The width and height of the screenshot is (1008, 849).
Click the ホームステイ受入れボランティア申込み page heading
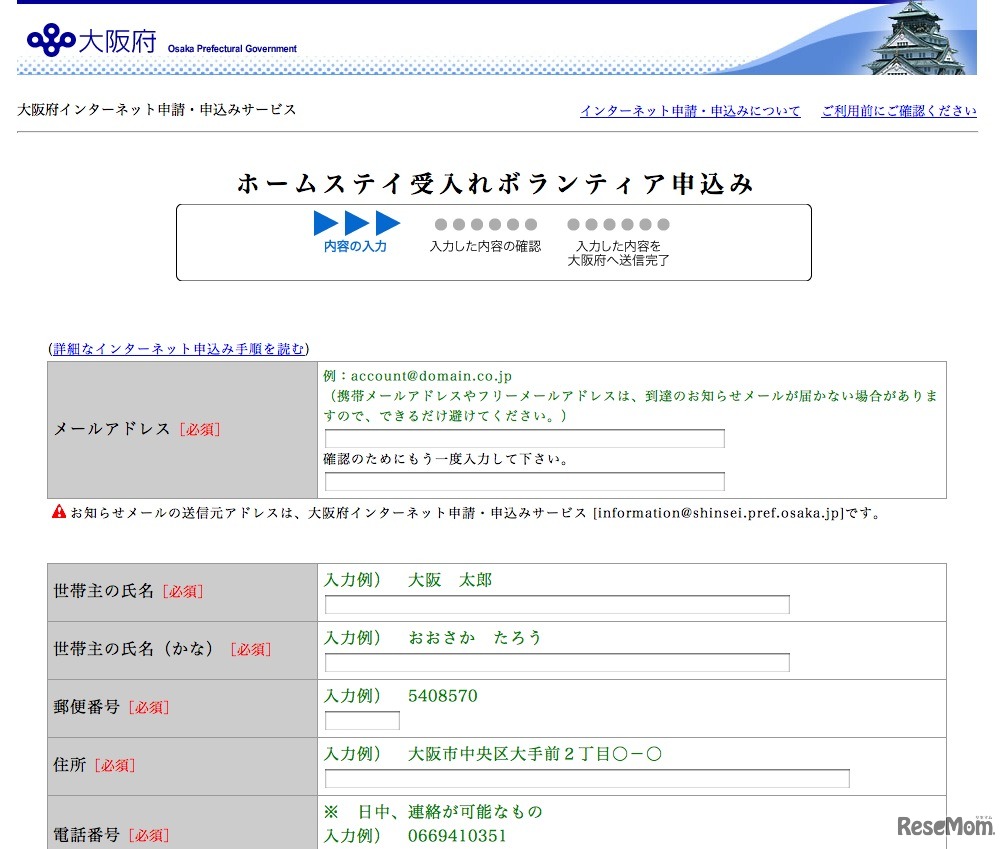point(495,184)
